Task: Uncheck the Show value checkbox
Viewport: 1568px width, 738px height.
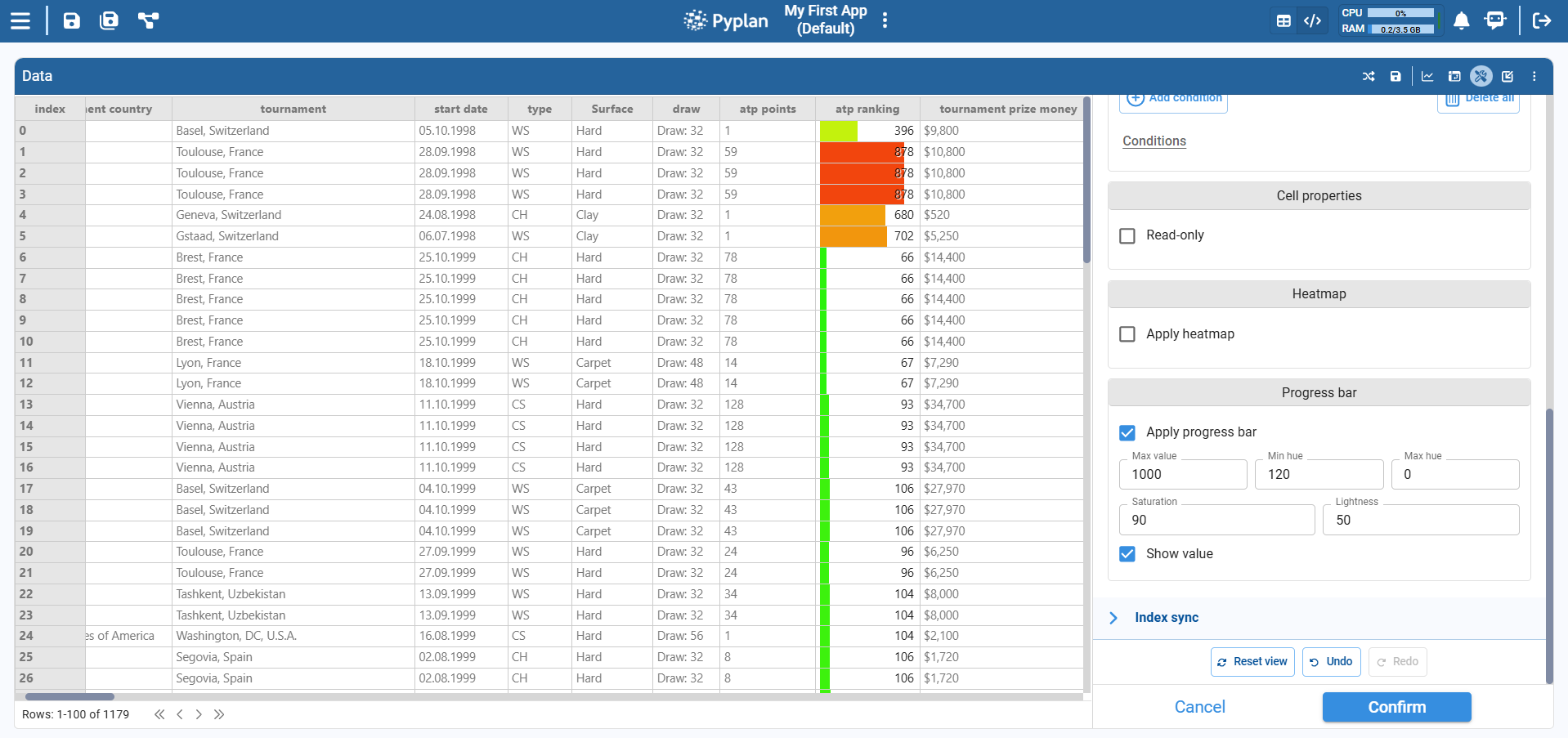Action: coord(1127,554)
